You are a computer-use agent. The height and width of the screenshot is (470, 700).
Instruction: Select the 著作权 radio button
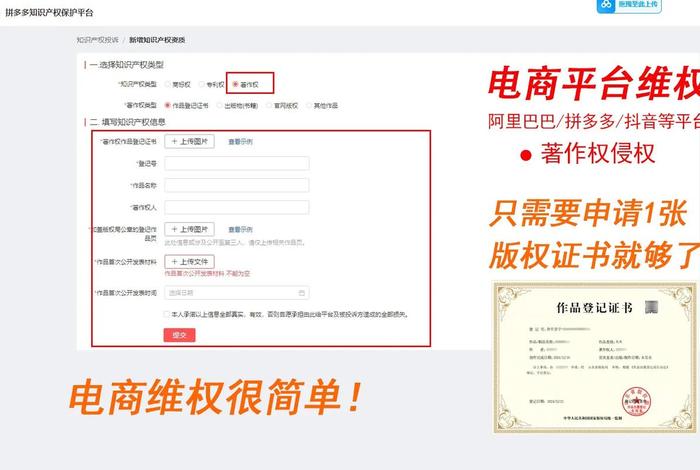(x=236, y=84)
